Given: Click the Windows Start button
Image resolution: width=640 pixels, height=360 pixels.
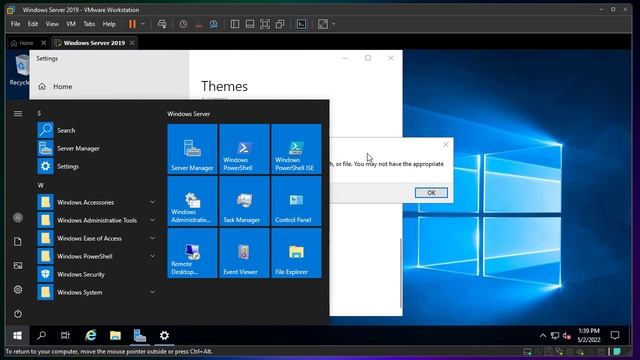Looking at the screenshot, I should click(17, 336).
